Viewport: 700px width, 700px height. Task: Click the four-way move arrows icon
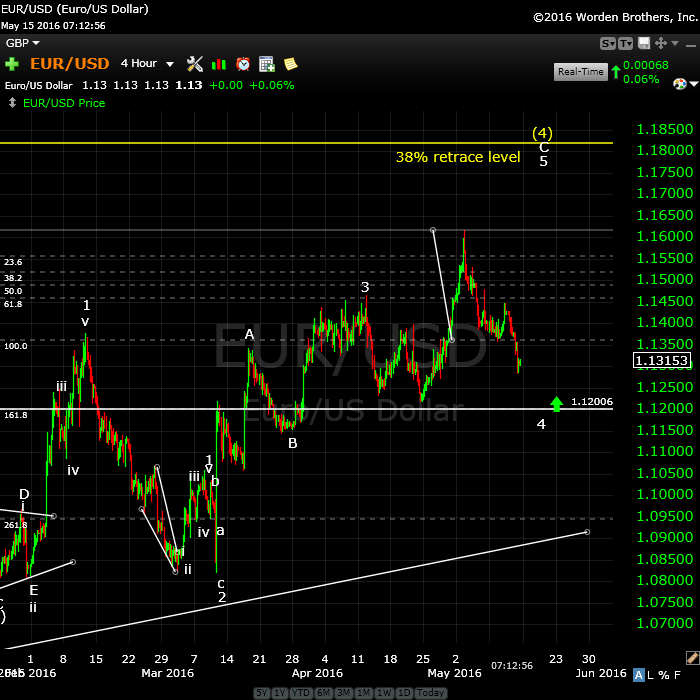click(661, 43)
